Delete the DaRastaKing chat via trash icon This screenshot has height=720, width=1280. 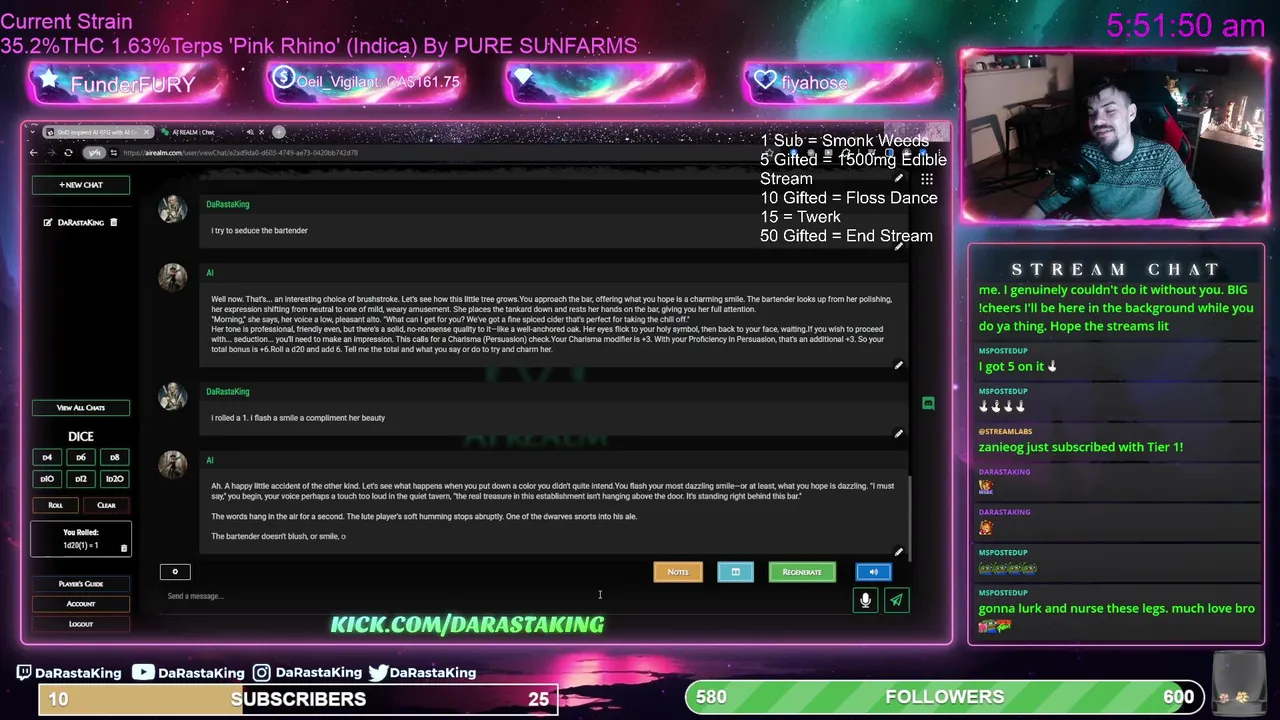coord(114,222)
